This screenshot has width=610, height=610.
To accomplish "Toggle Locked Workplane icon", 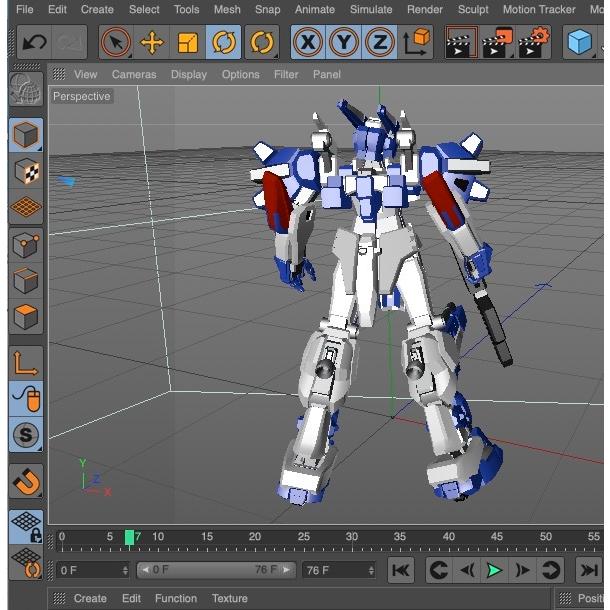I will 26,527.
